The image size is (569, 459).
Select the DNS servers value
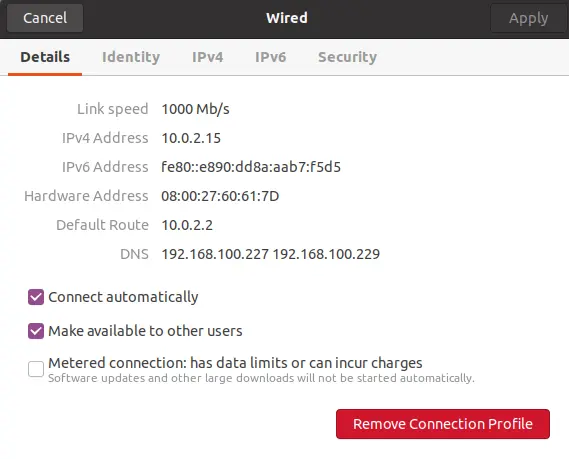click(271, 254)
